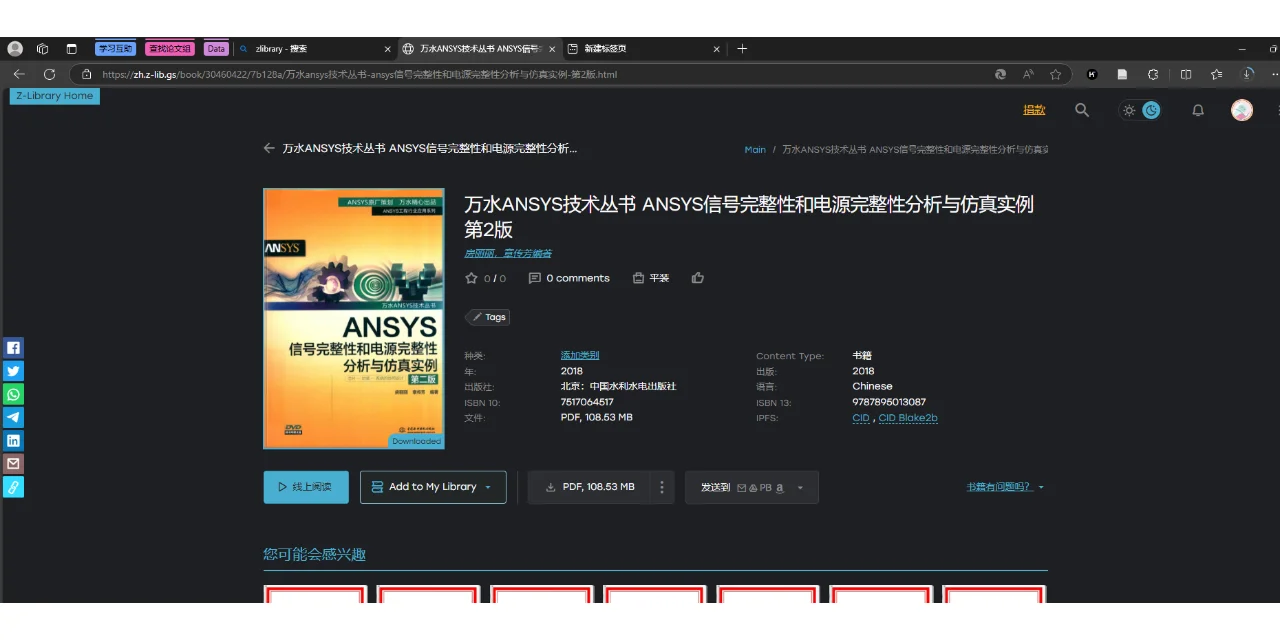Click the ANSYS book cover image

(354, 319)
